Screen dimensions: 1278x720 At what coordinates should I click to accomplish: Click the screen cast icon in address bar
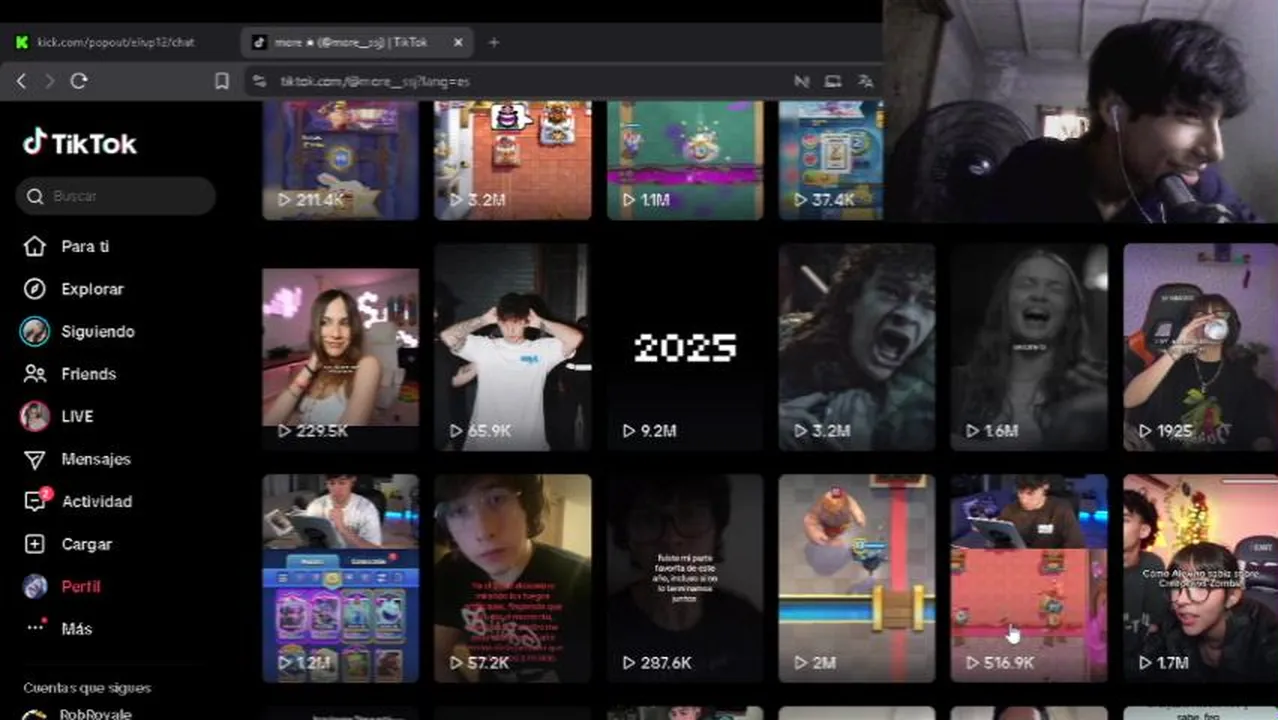[833, 81]
